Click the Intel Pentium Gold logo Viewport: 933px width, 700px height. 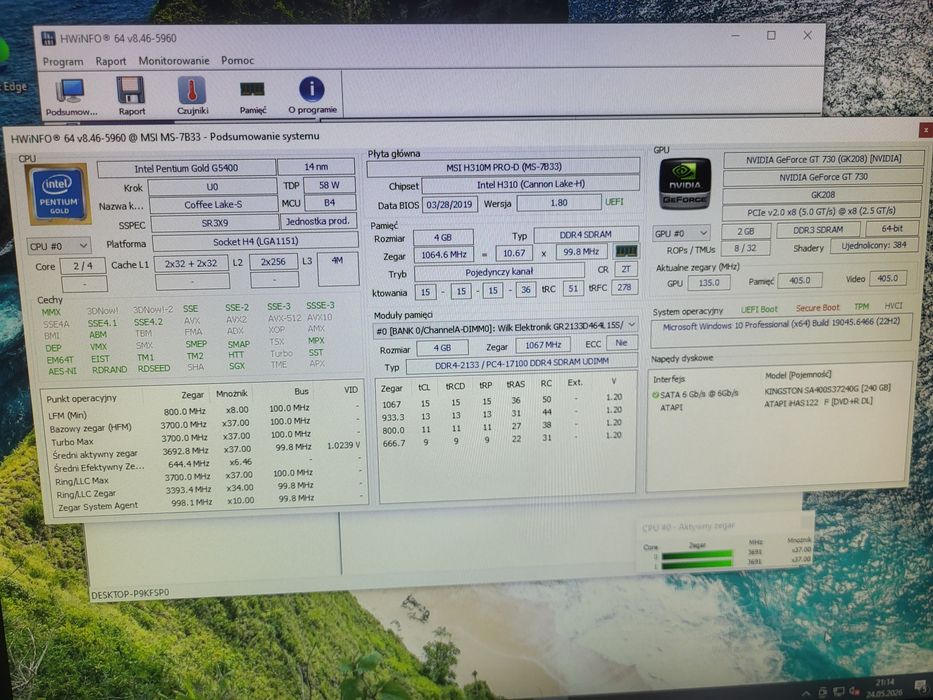pyautogui.click(x=58, y=194)
